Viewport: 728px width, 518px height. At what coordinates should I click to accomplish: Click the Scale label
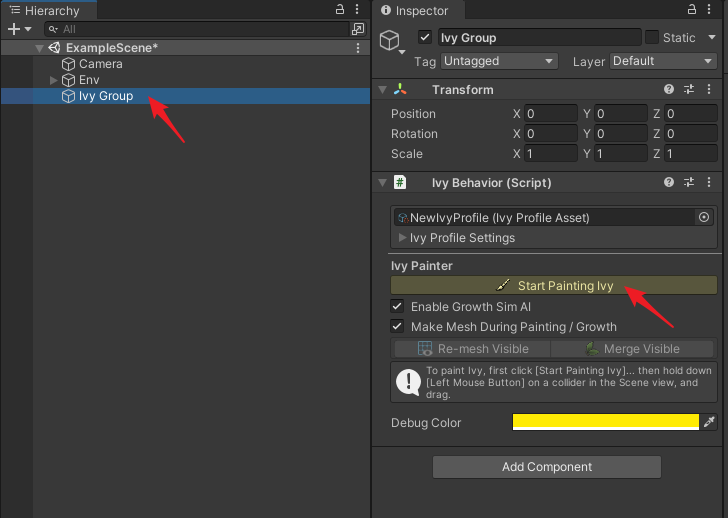point(407,154)
